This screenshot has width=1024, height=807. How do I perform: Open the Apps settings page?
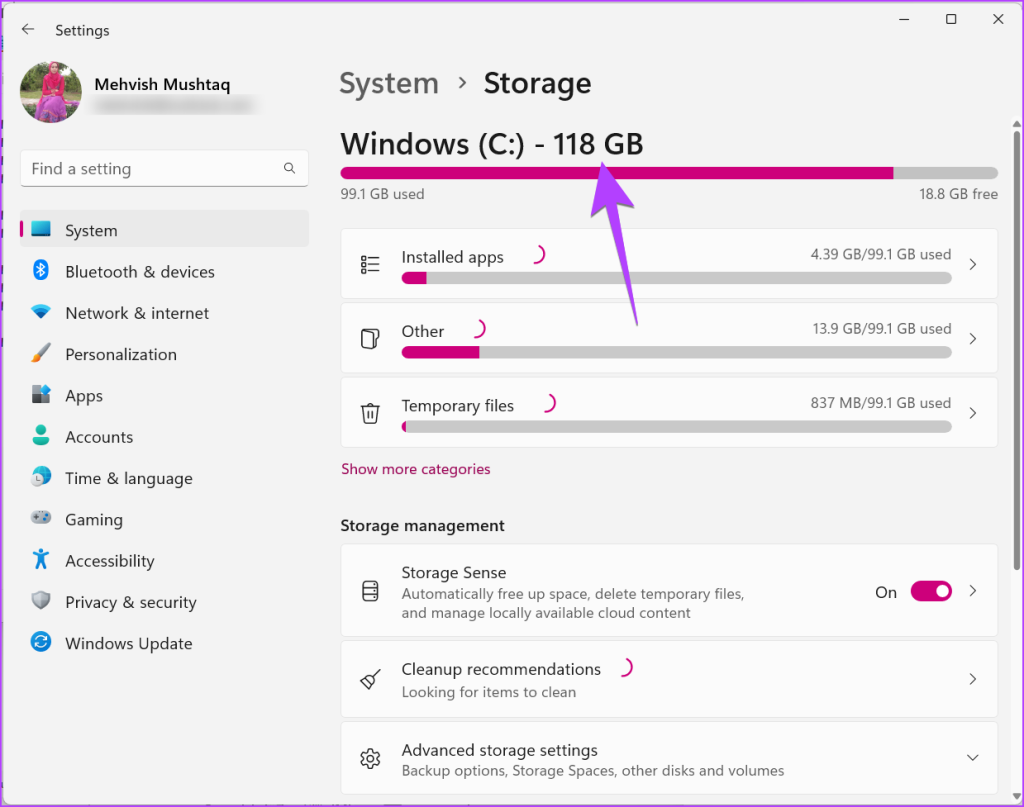84,396
